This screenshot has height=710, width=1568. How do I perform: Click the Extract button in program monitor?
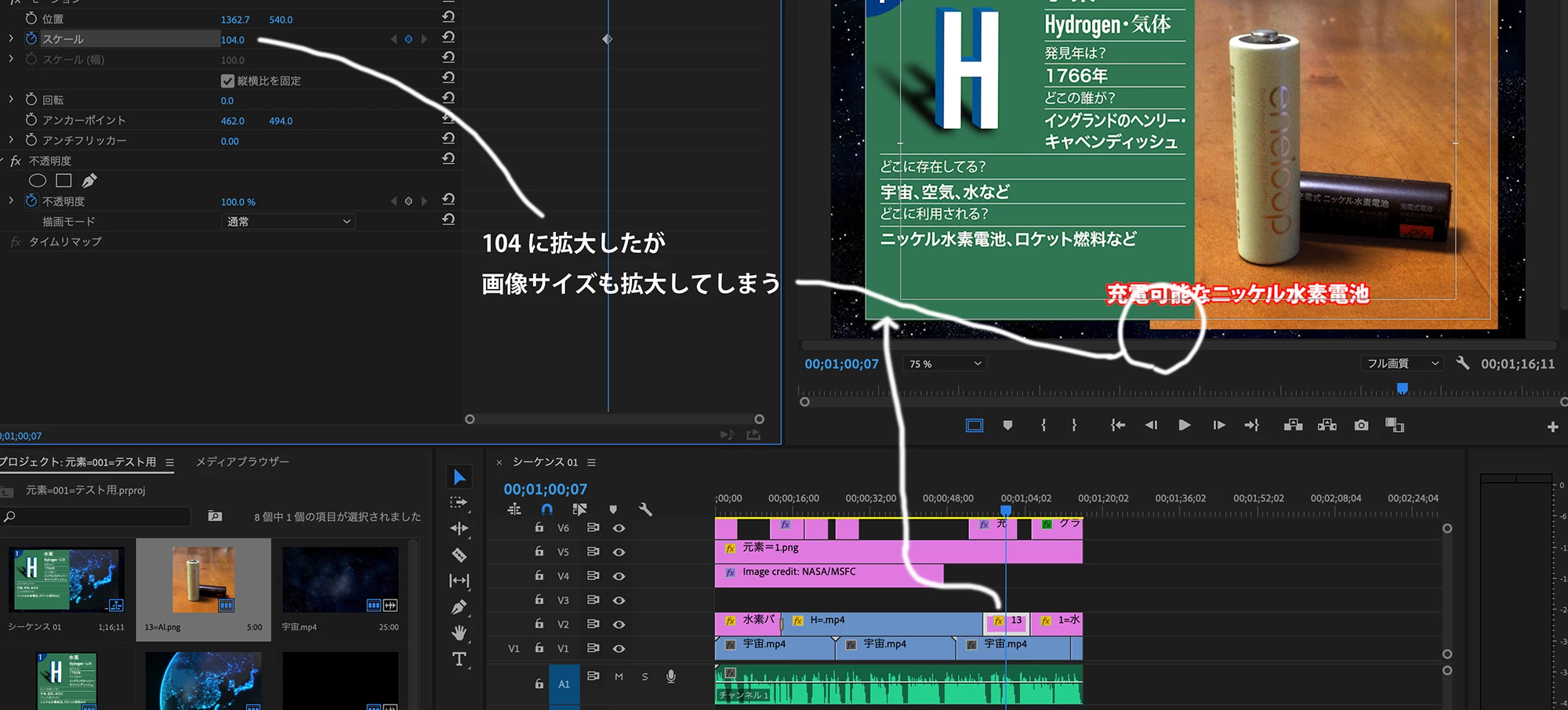[1327, 425]
